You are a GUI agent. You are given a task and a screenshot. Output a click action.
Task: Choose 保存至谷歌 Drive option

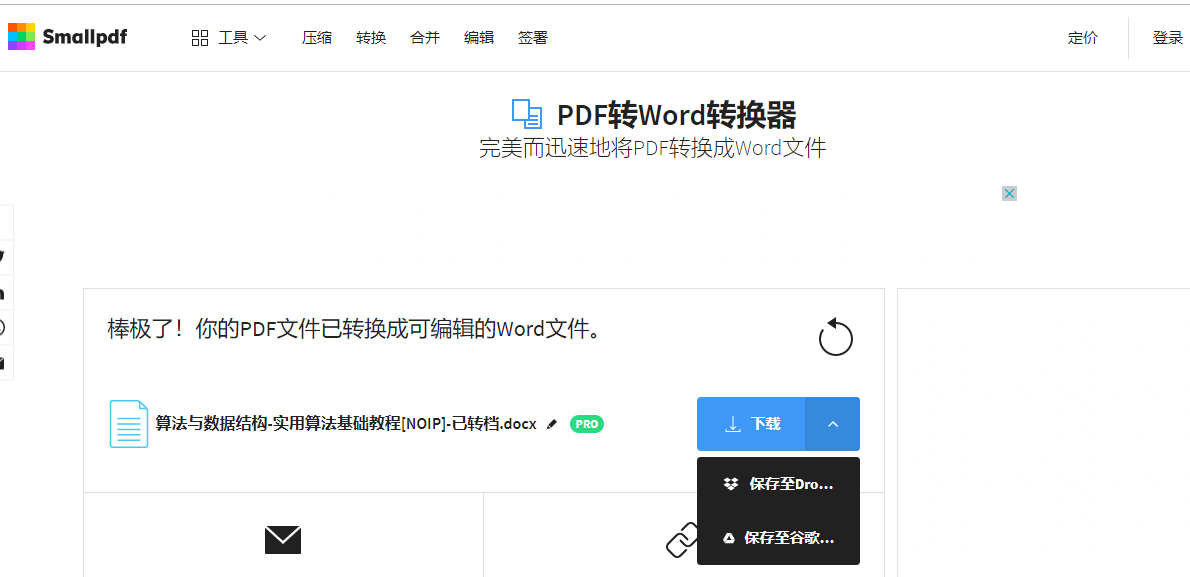pos(779,538)
